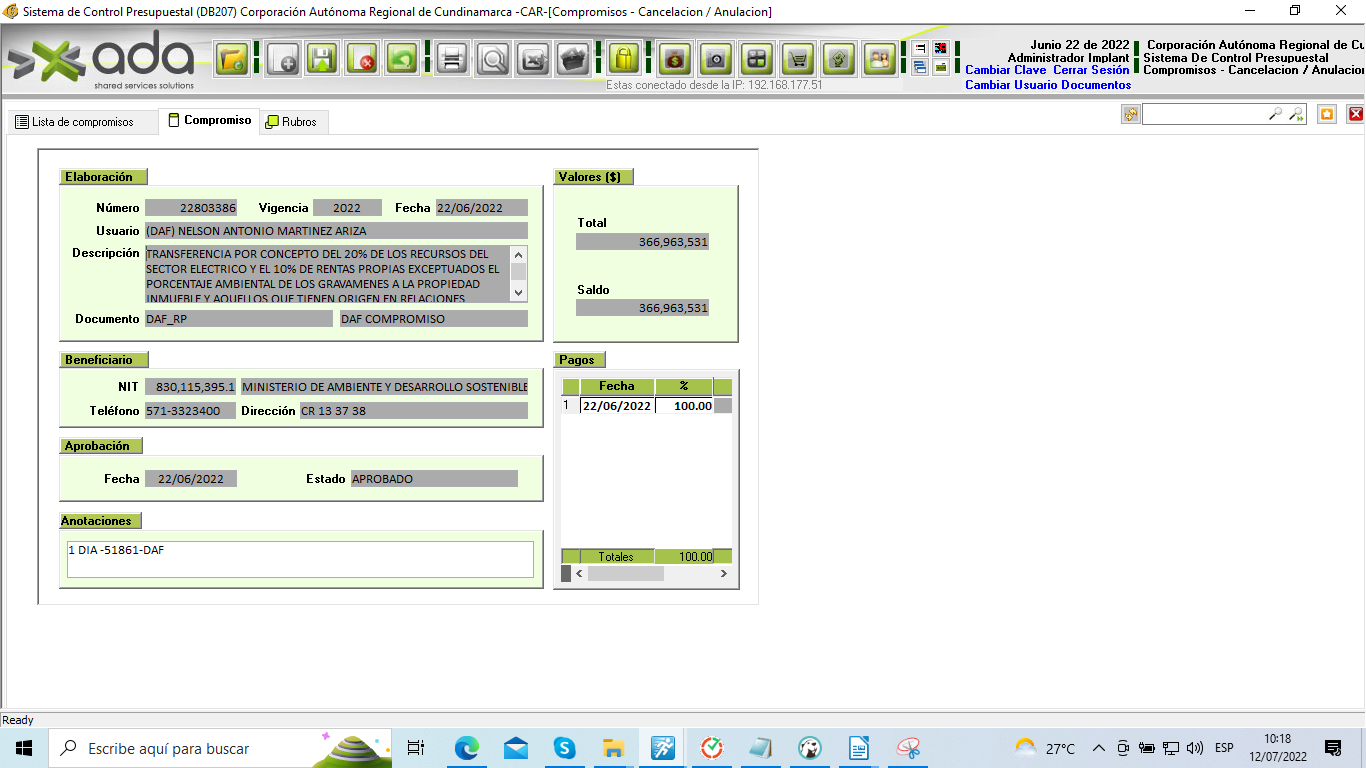
Task: Click the Anotaciones text field
Action: click(300, 560)
